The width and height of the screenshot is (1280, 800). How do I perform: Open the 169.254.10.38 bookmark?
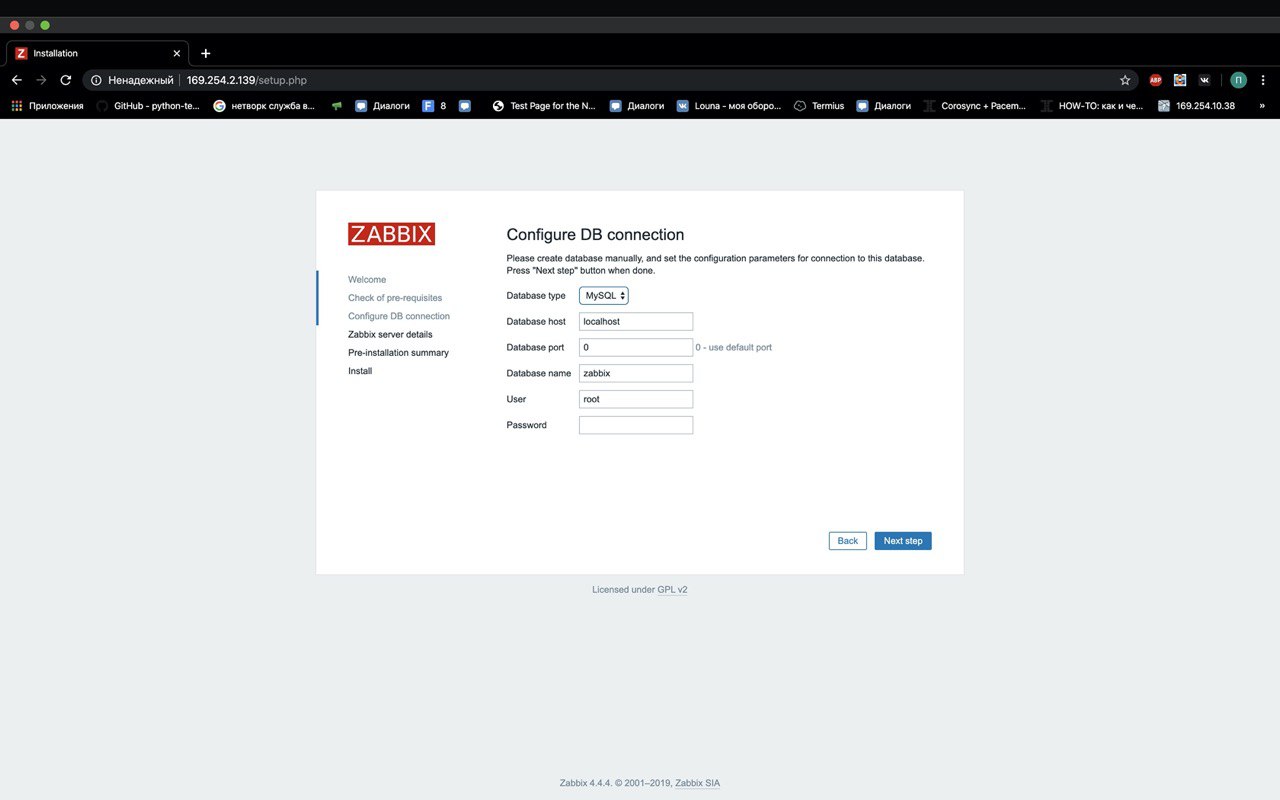(x=1196, y=105)
